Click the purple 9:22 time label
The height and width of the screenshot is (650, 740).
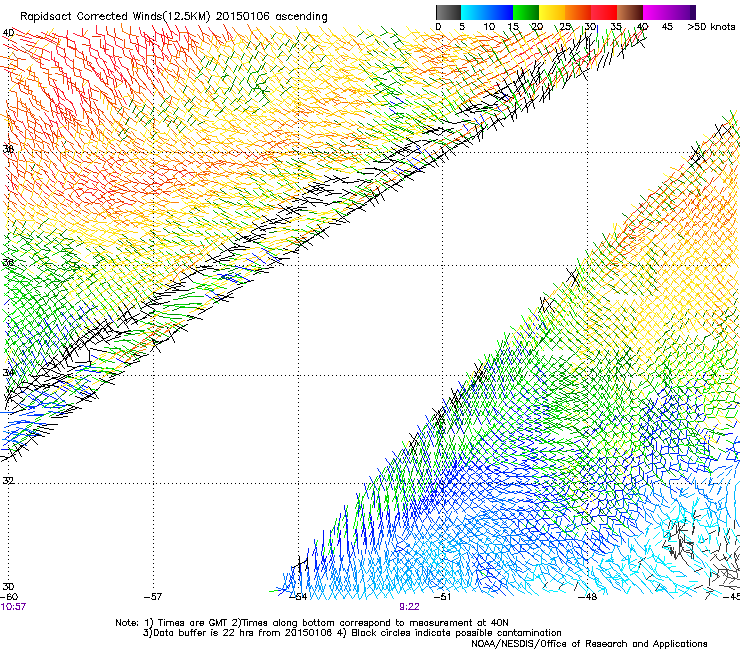pyautogui.click(x=409, y=607)
